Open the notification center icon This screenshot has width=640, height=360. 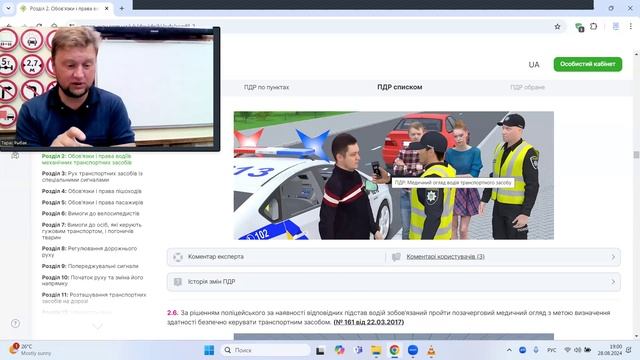[x=629, y=350]
